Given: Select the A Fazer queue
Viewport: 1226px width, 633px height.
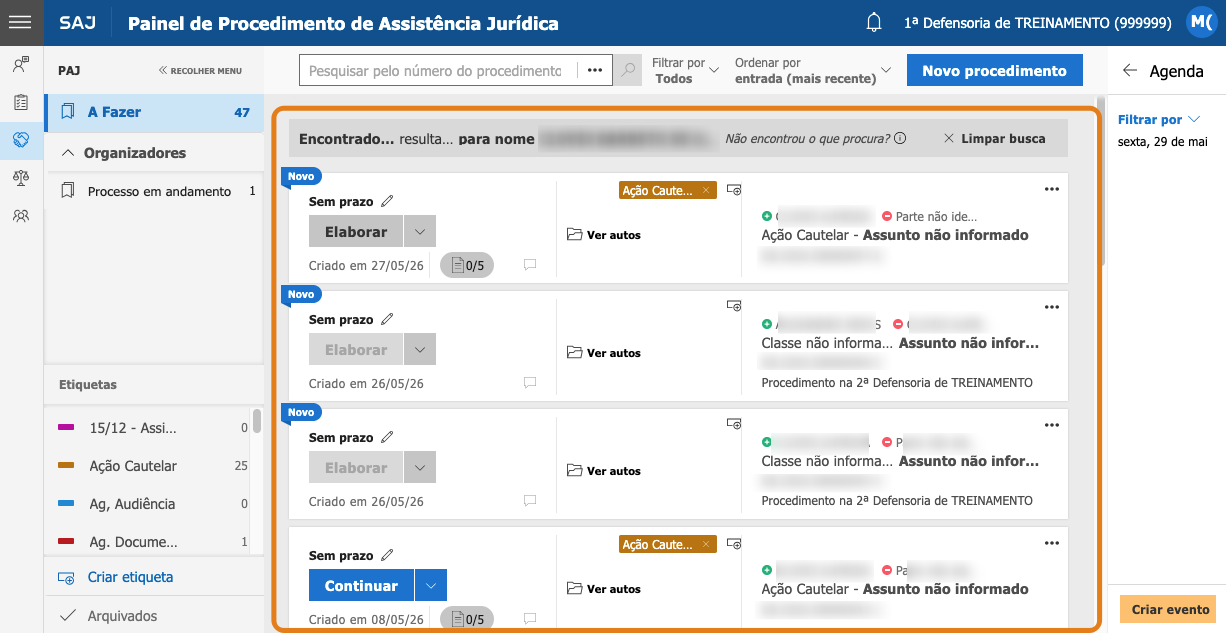Looking at the screenshot, I should click(x=154, y=113).
